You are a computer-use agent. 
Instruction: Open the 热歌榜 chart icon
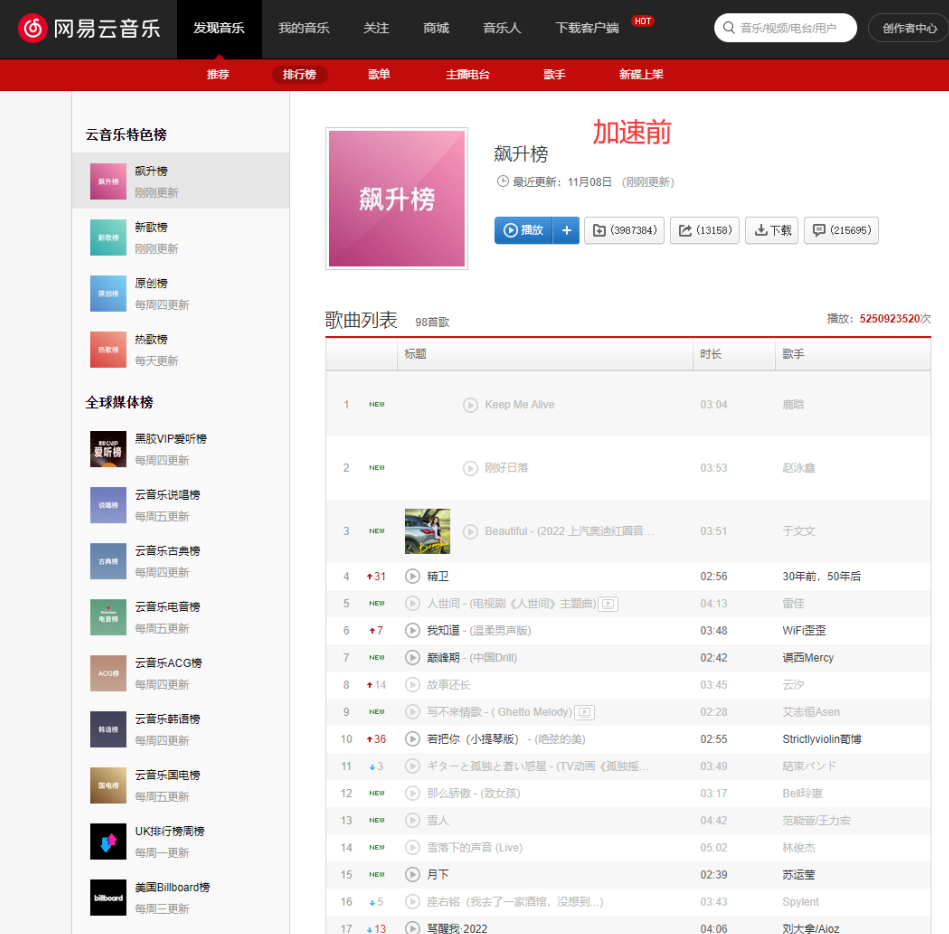(108, 350)
